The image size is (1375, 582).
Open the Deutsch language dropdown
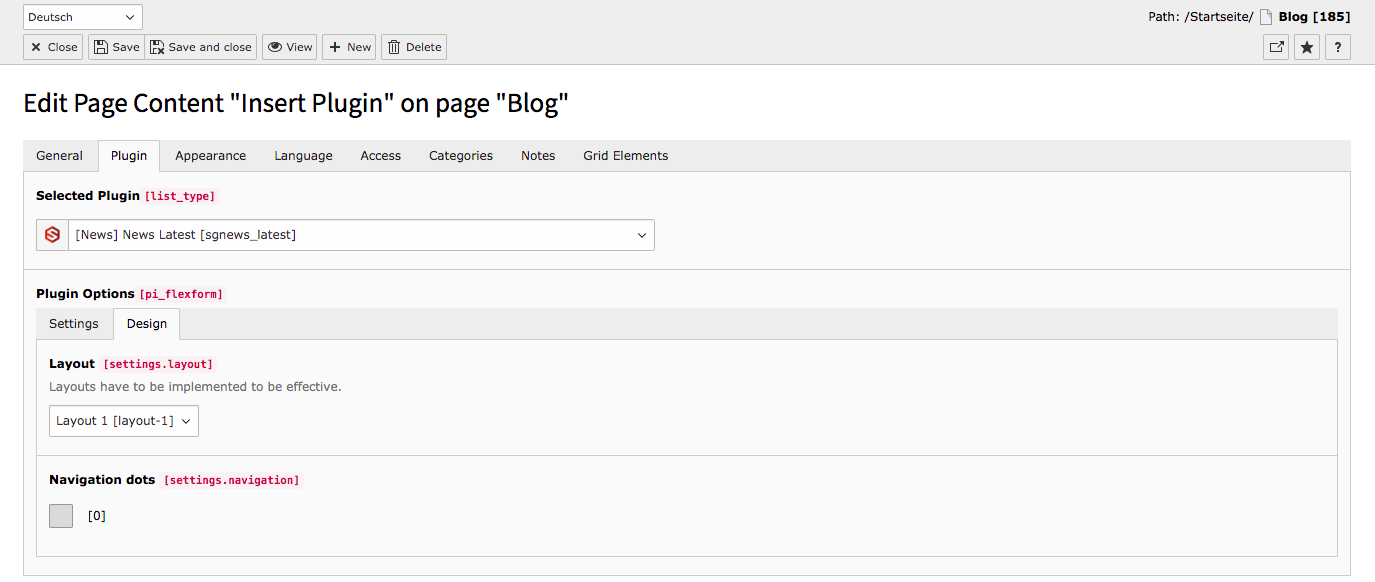click(x=83, y=17)
